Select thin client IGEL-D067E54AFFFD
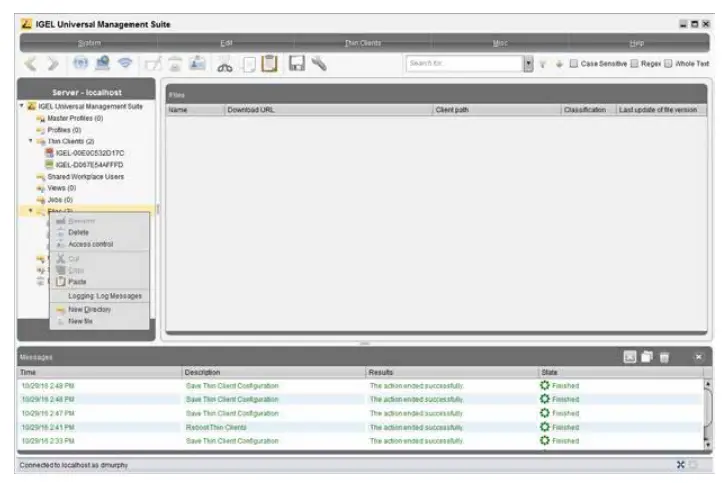The image size is (724, 483). [x=89, y=164]
